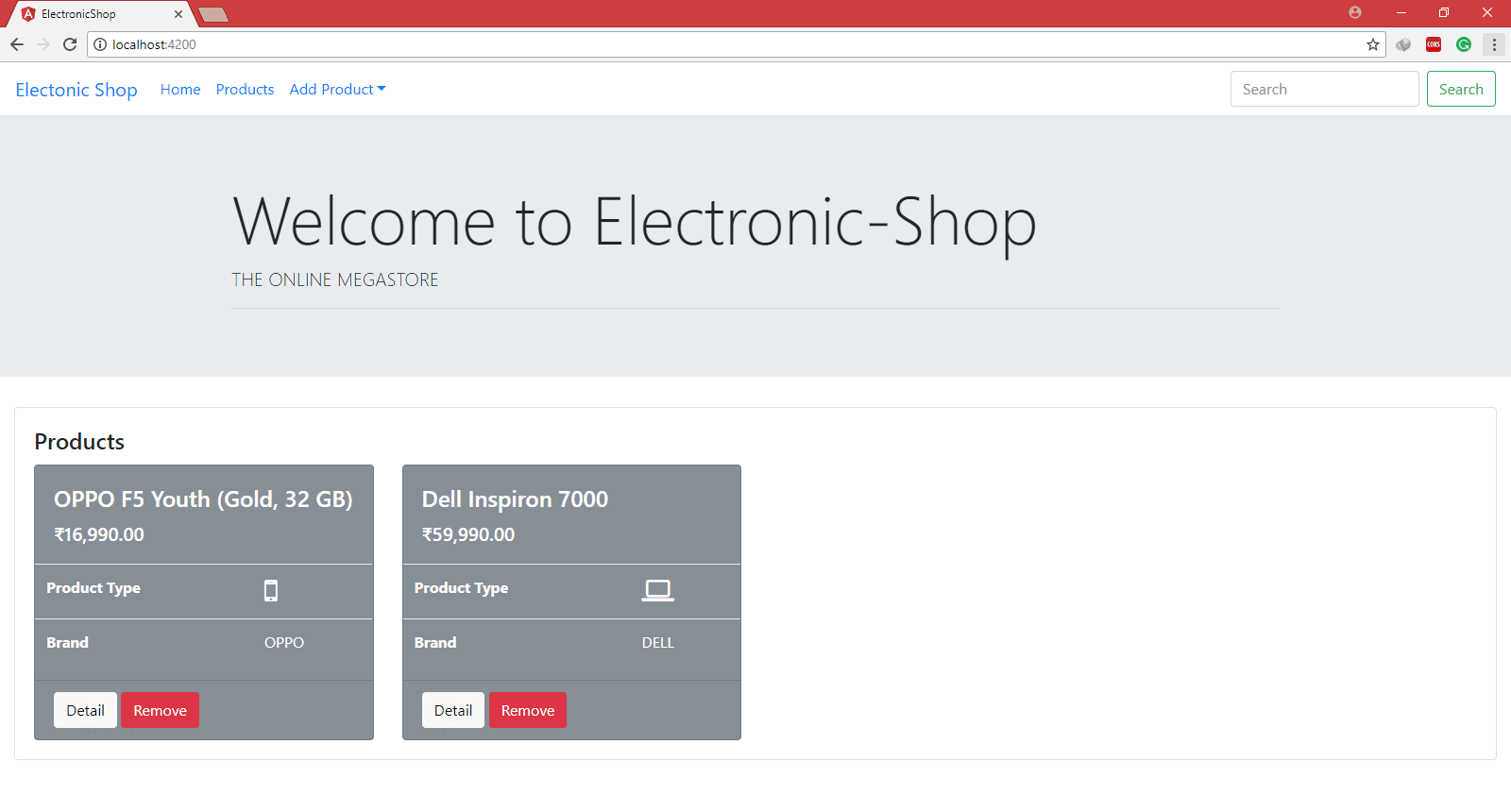1511x812 pixels.
Task: Click the OPPO F5 Youth (Gold, 32 GB) title
Action: (x=203, y=499)
